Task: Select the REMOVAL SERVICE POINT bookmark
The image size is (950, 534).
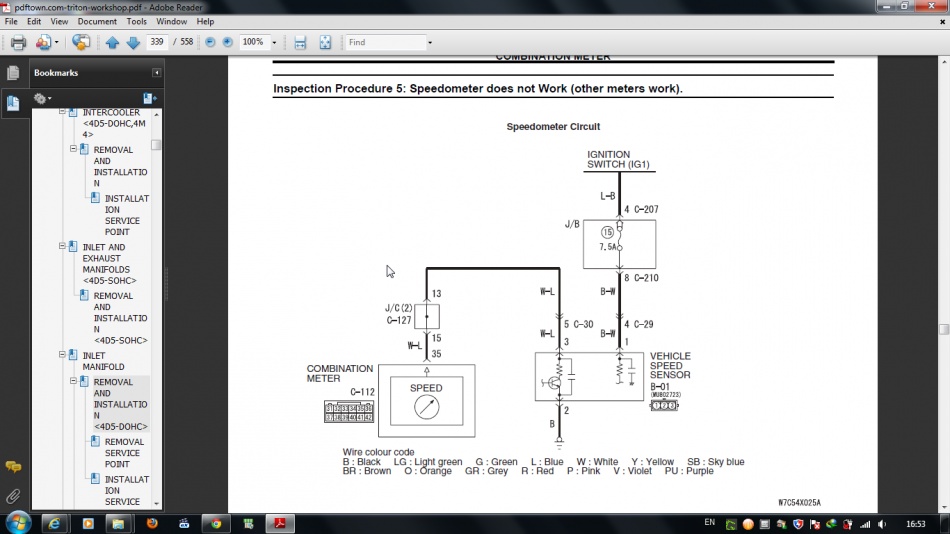Action: click(x=124, y=453)
